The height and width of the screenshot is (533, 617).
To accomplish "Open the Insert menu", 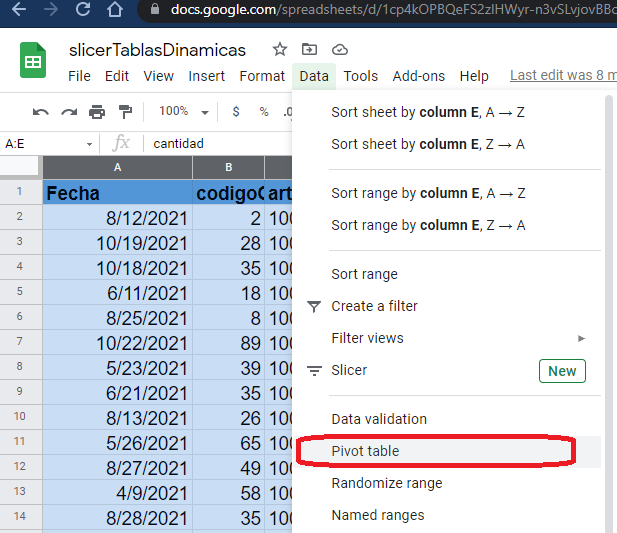I will pos(206,76).
